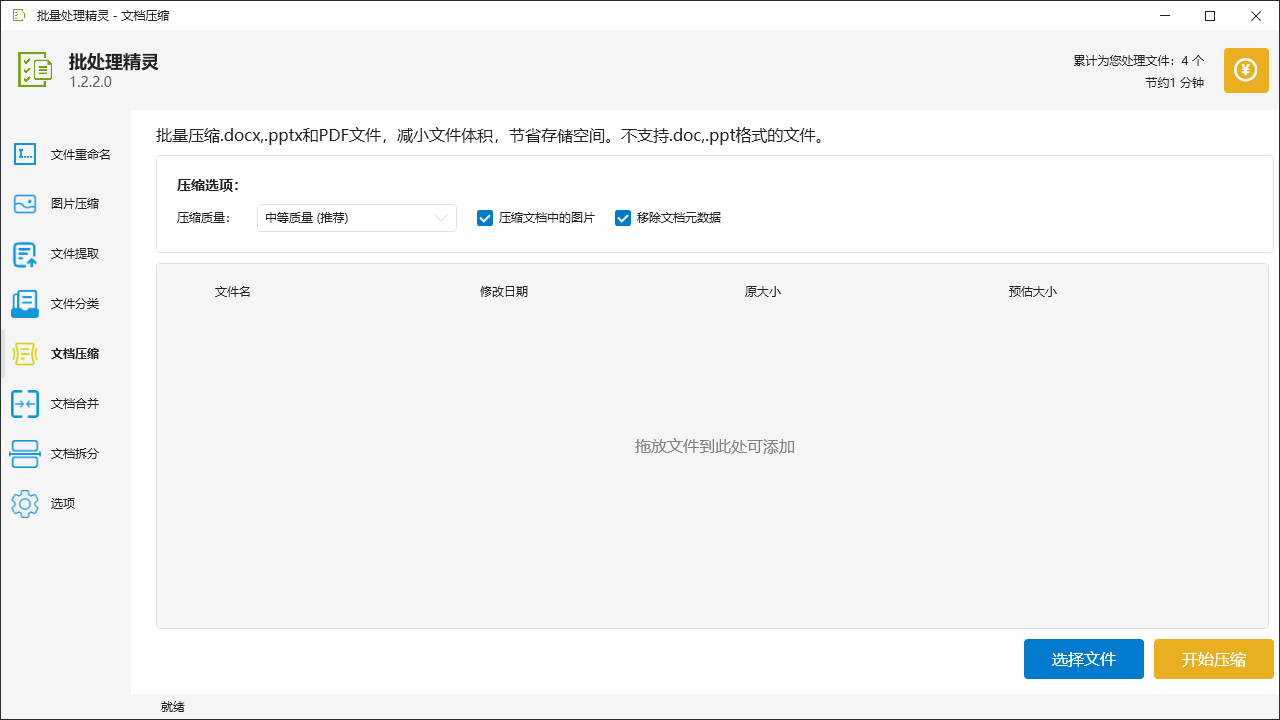Switch to the 文档合并 section
Viewport: 1280px width, 720px height.
[63, 403]
